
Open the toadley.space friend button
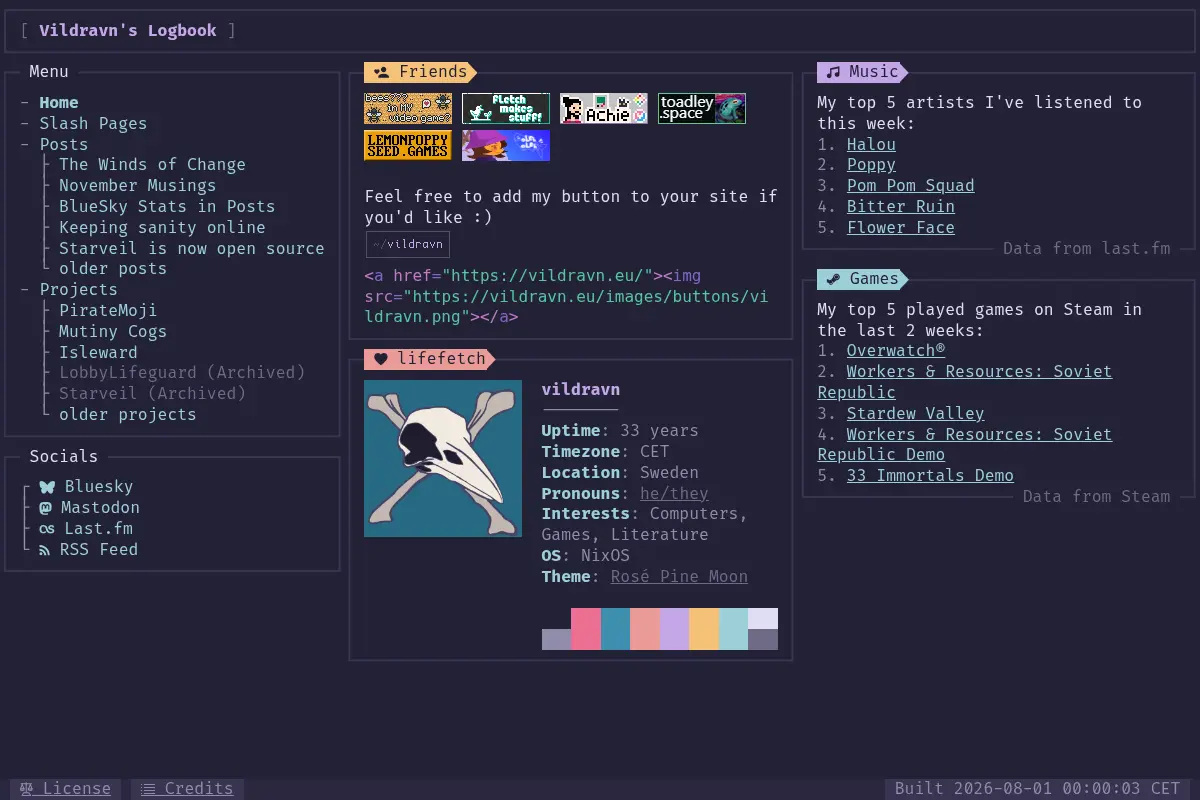coord(702,108)
